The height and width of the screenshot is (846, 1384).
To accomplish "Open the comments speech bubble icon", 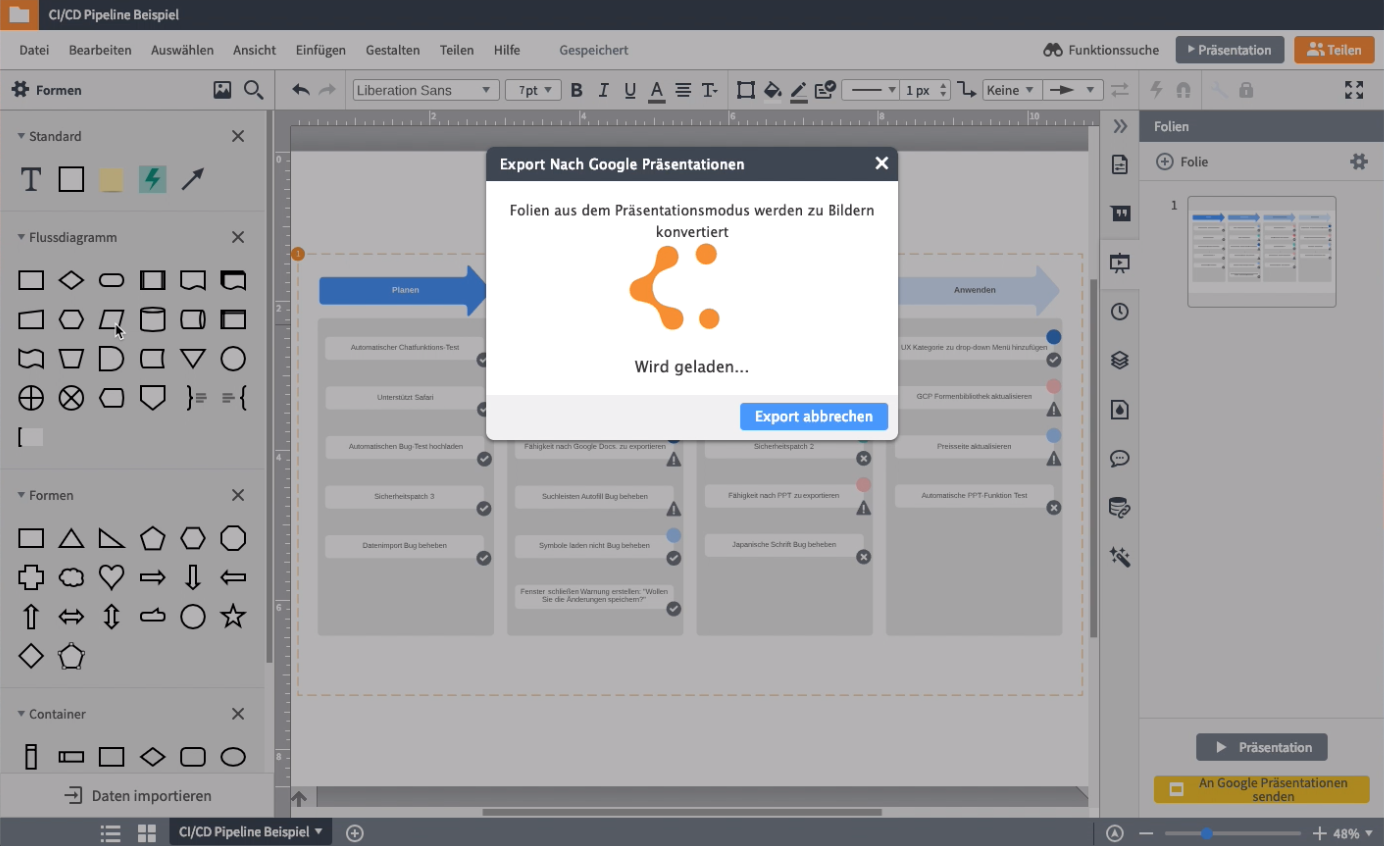I will point(1119,459).
